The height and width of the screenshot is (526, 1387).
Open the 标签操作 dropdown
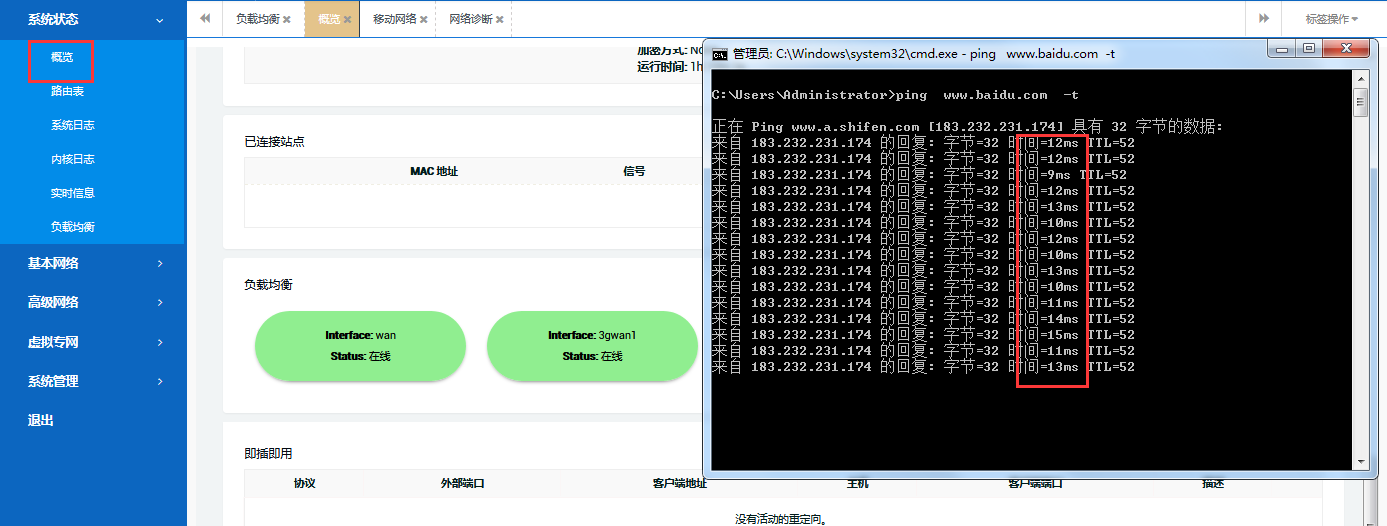pyautogui.click(x=1331, y=19)
